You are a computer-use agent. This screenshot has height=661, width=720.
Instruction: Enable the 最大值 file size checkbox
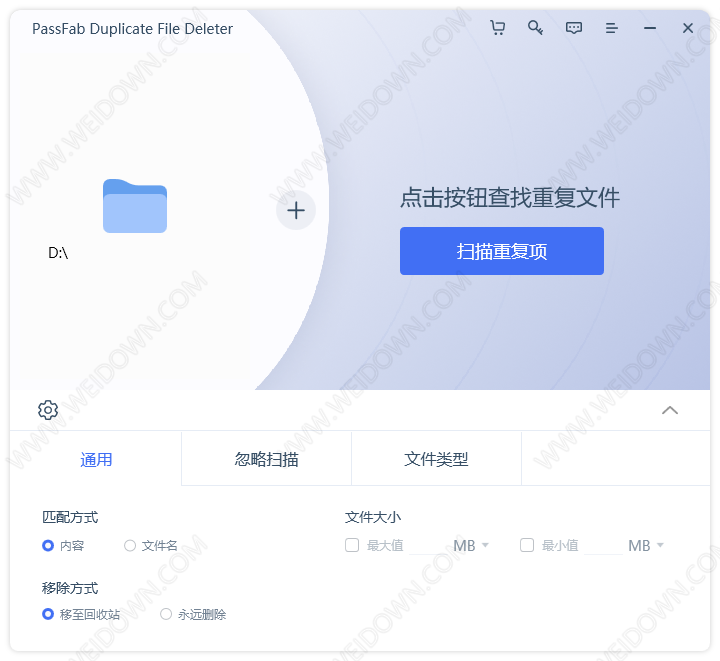(x=352, y=545)
